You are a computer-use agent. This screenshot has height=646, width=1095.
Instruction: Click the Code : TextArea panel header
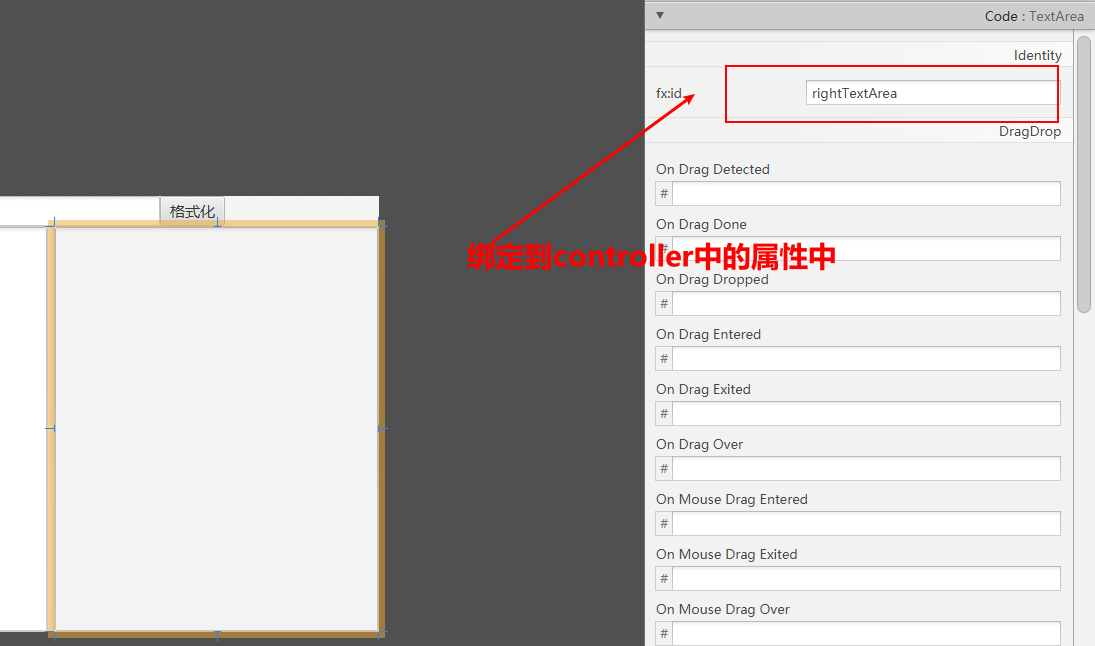click(869, 15)
